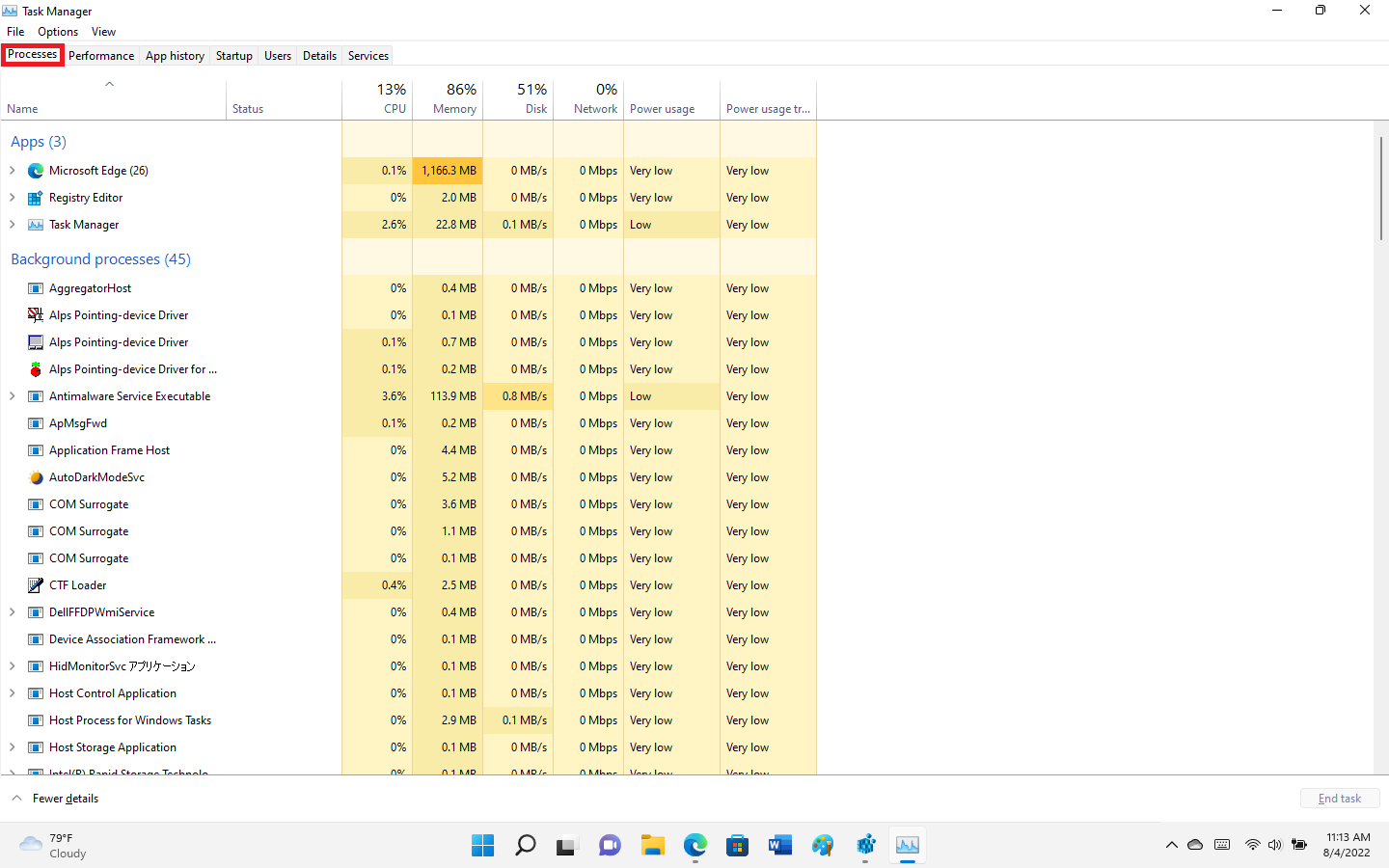
Task: Sort by the Power usage trend column header
Action: point(768,98)
